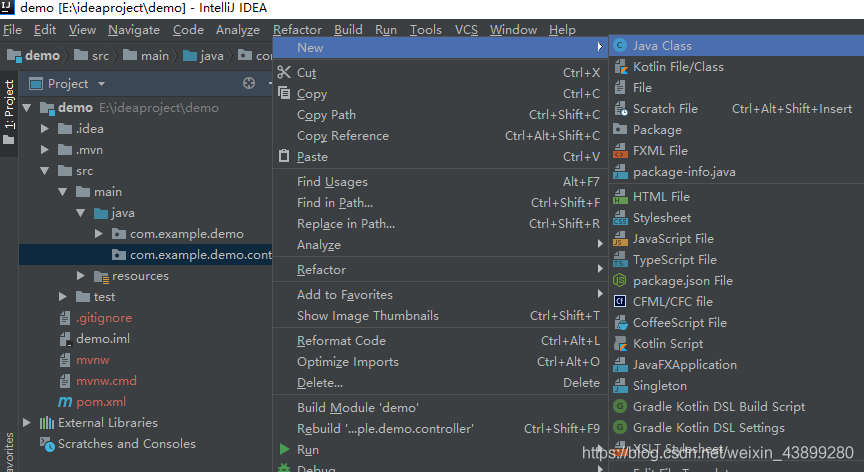Select Java Class in New submenu
Image resolution: width=864 pixels, height=472 pixels.
(x=736, y=46)
